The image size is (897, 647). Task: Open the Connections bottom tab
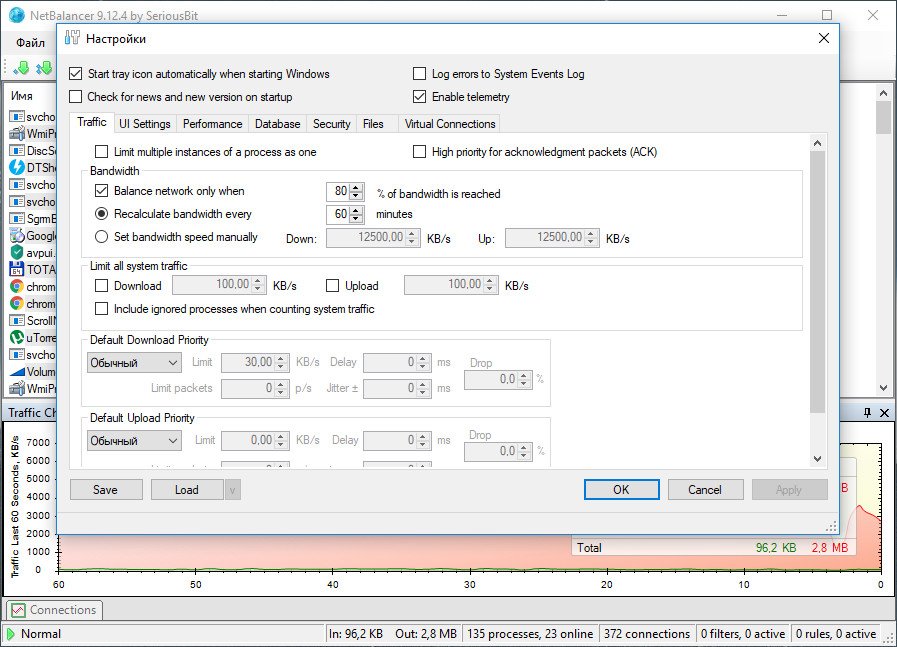tap(54, 610)
